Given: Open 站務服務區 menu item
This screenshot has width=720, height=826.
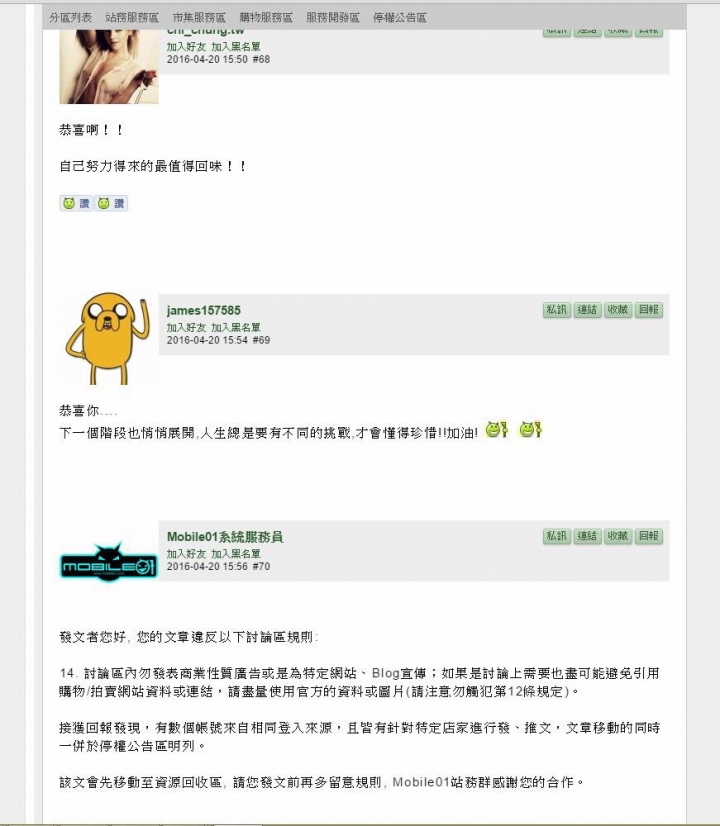Looking at the screenshot, I should coord(132,17).
